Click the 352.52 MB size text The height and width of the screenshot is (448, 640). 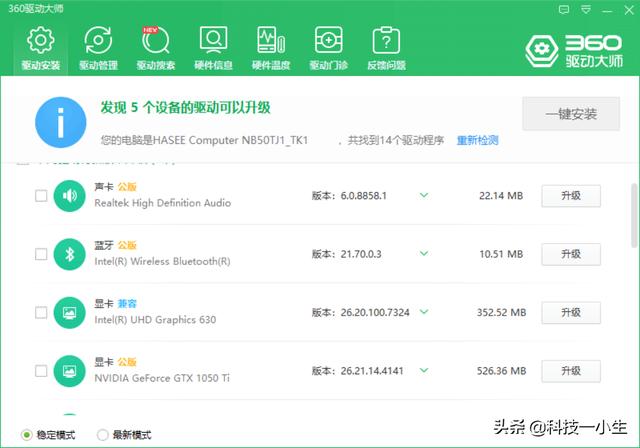[501, 313]
